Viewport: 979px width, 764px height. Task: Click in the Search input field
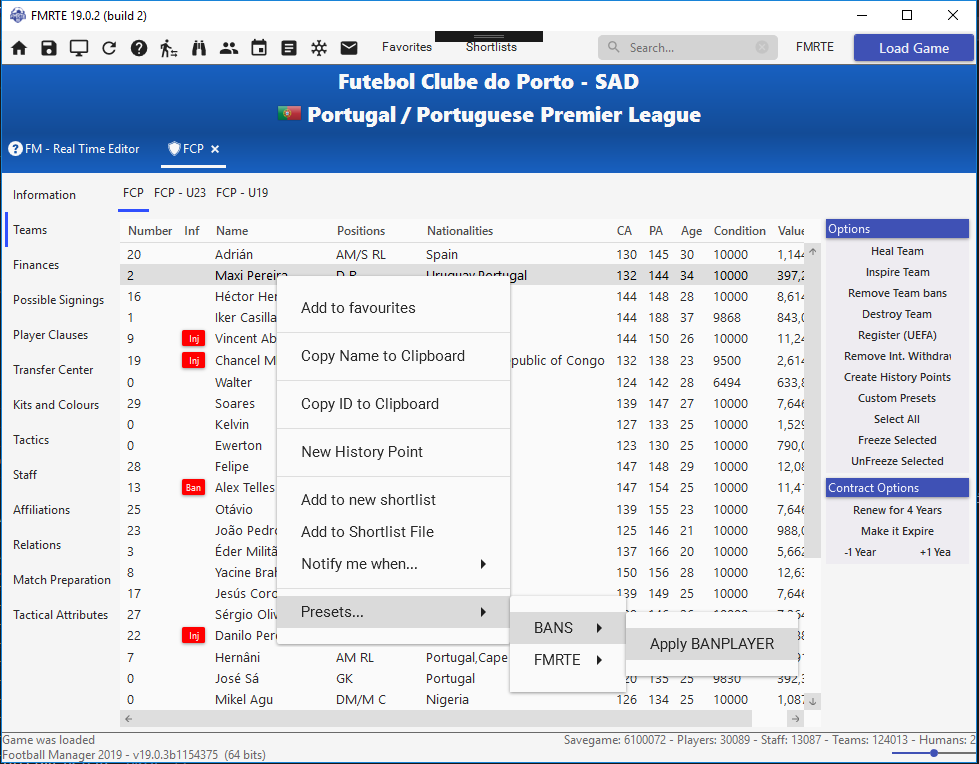687,47
